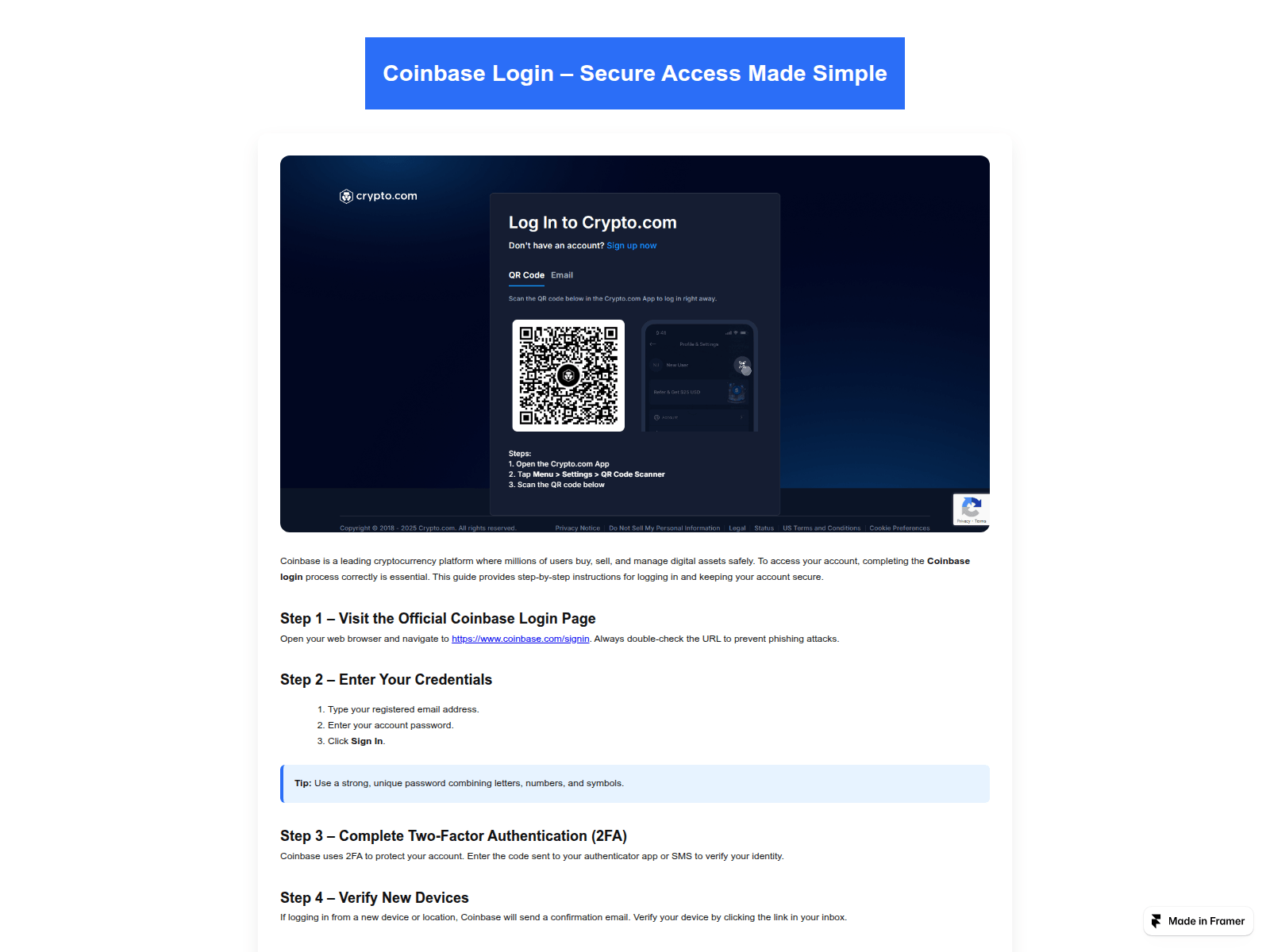Open the coinbase.com/signin hyperlink
The width and height of the screenshot is (1270, 952).
tap(521, 639)
